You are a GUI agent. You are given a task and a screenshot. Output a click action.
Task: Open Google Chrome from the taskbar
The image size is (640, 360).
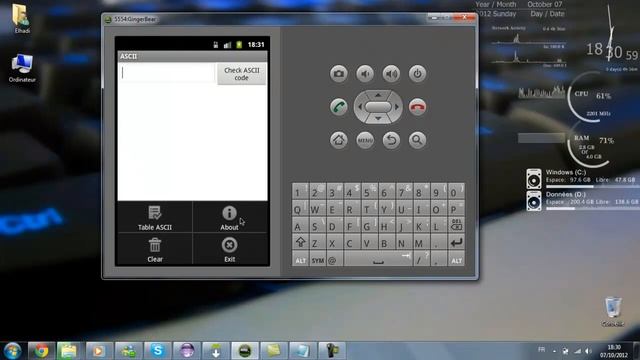[41, 351]
